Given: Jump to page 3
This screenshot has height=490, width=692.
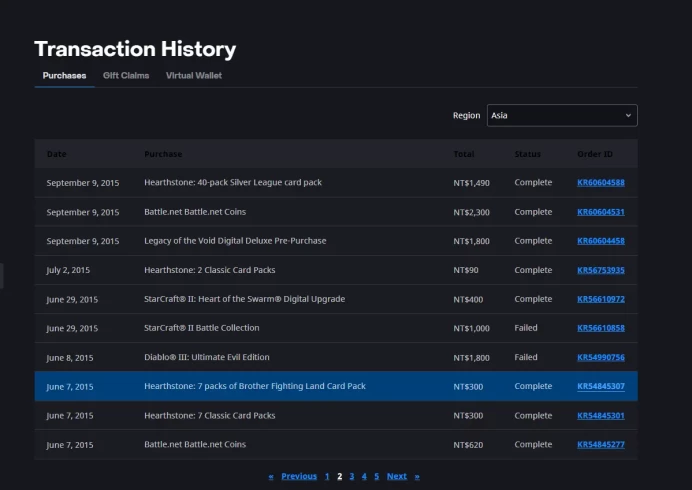Looking at the screenshot, I should (x=352, y=476).
